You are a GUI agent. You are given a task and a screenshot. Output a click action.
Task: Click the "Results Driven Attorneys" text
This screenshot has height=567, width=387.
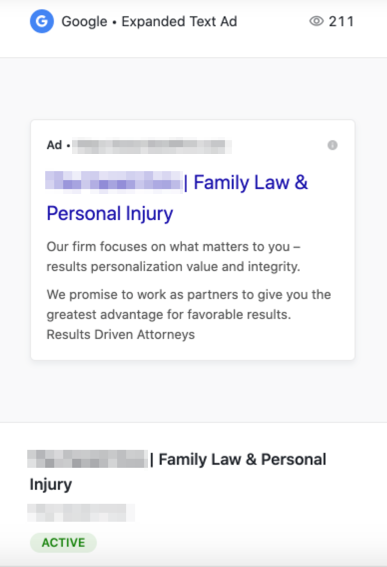coord(121,334)
